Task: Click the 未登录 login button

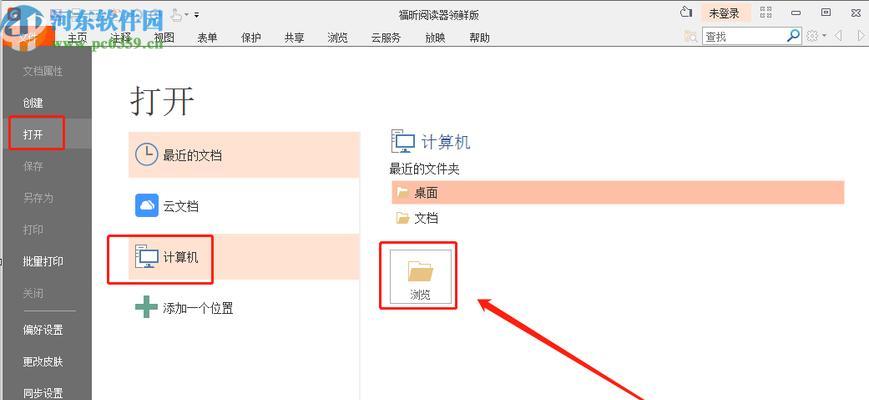Action: click(724, 13)
